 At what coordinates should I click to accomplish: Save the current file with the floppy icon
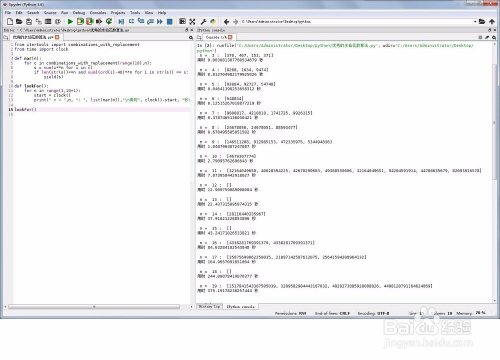29,22
